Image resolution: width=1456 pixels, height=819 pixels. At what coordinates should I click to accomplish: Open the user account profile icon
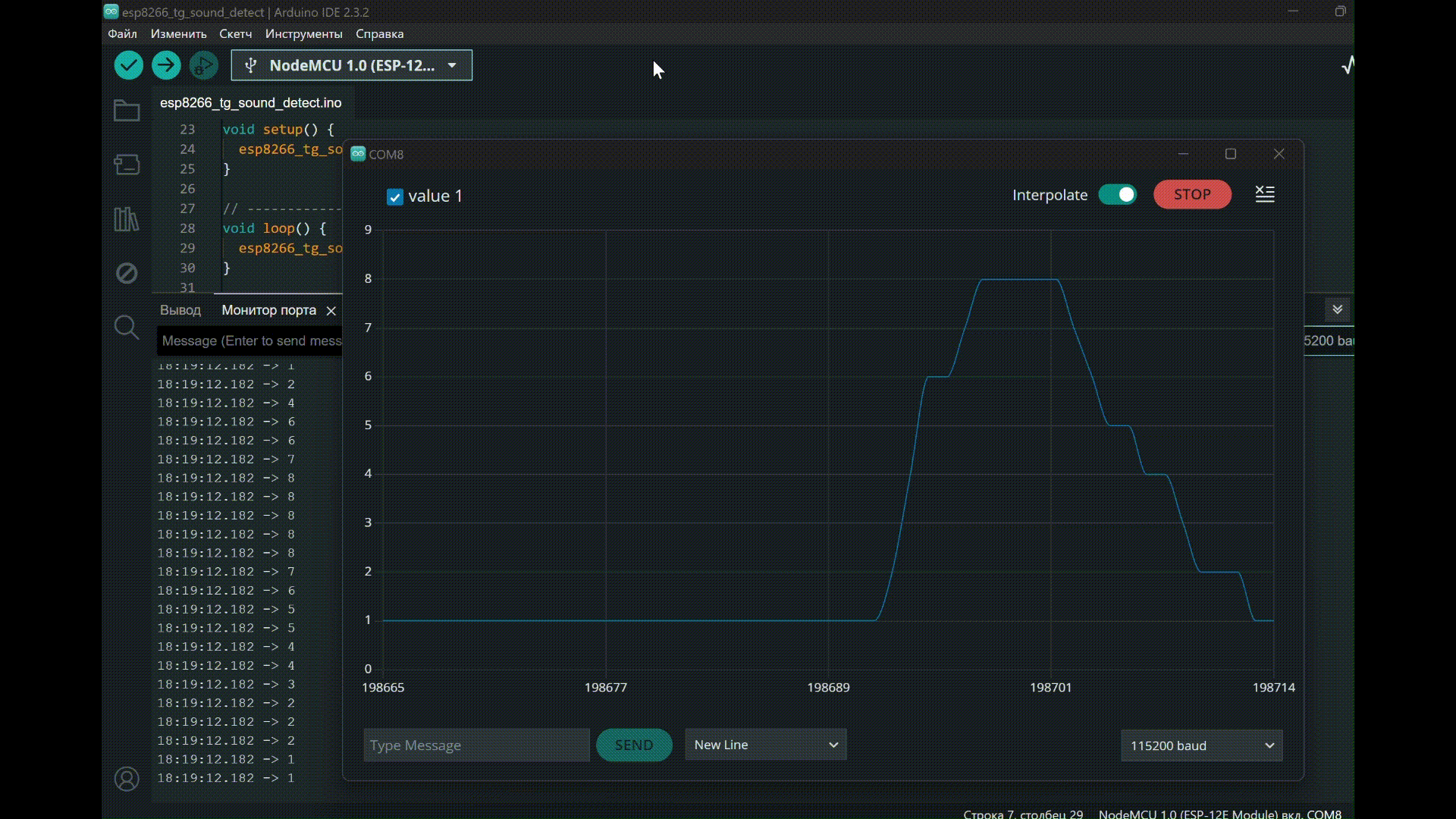(127, 779)
